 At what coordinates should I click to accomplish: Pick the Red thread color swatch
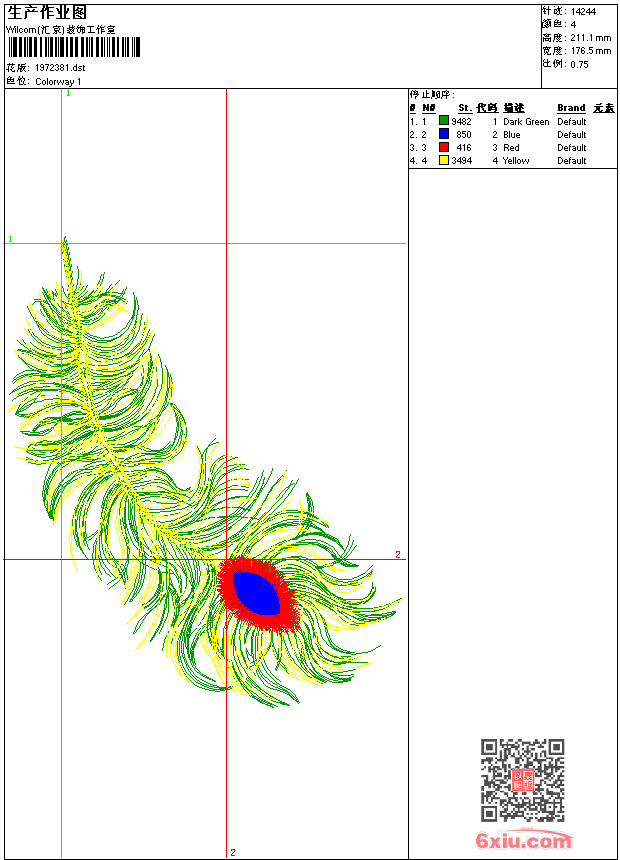tap(444, 147)
